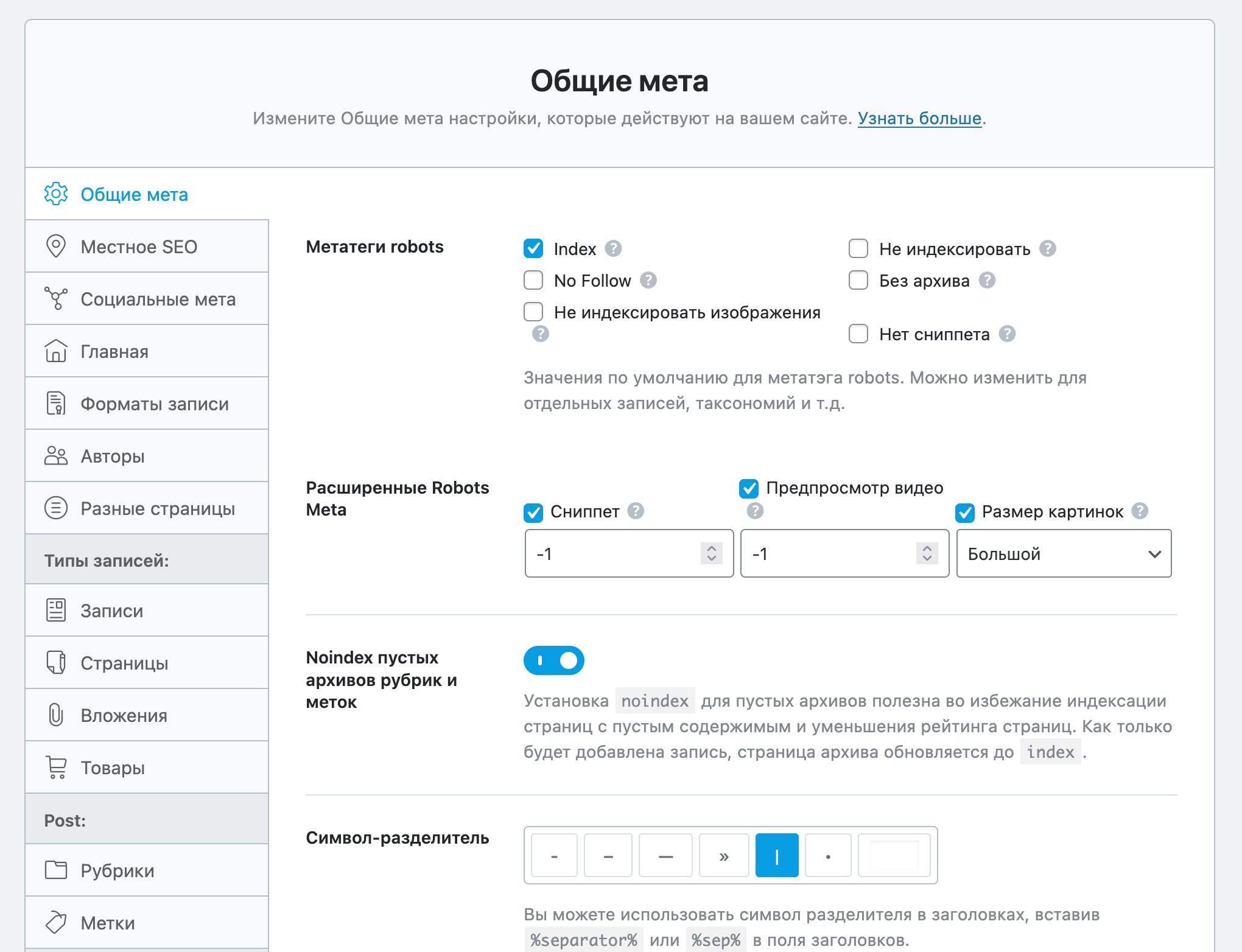Open the Общие мета tab

point(147,194)
